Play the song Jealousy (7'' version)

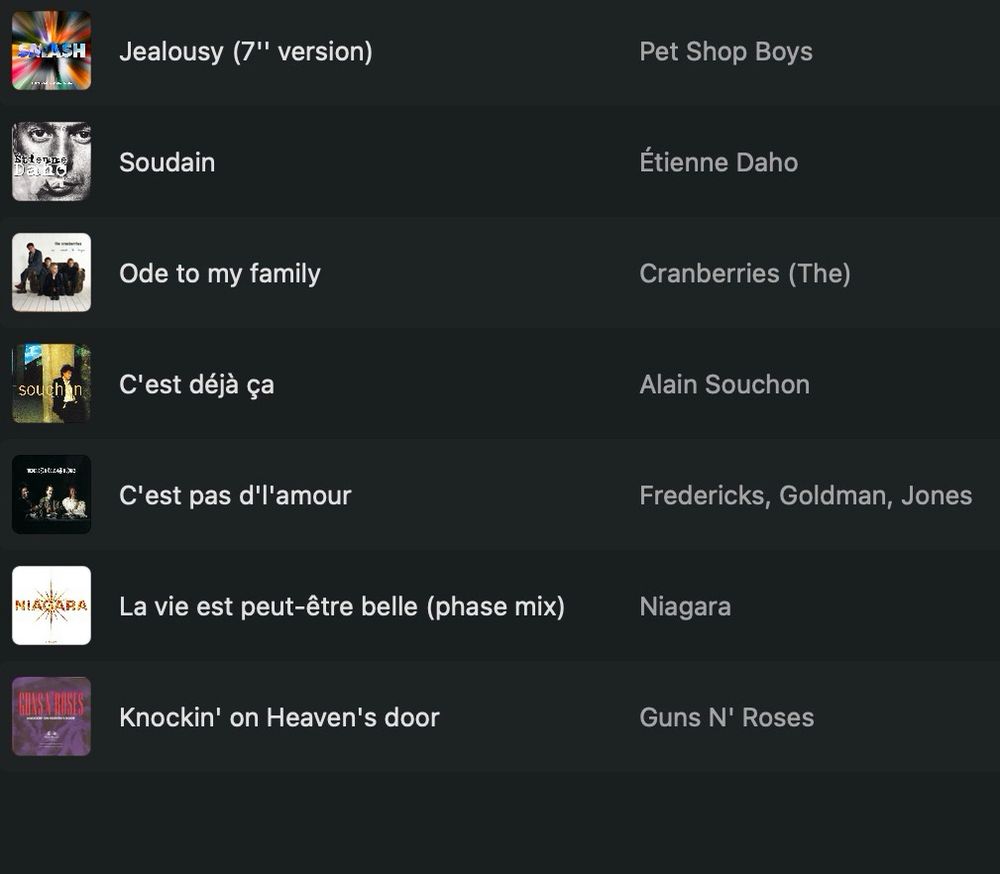(x=246, y=52)
